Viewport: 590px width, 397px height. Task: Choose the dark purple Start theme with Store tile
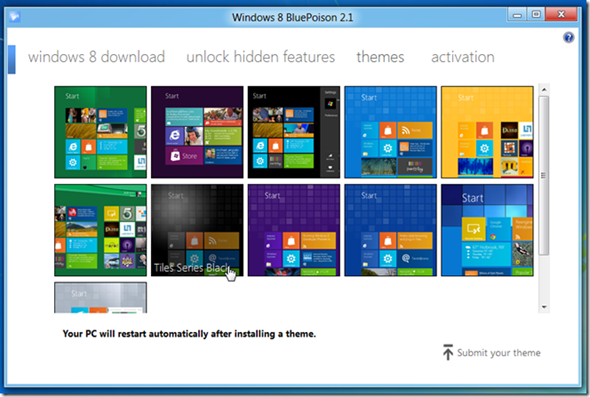tap(197, 132)
